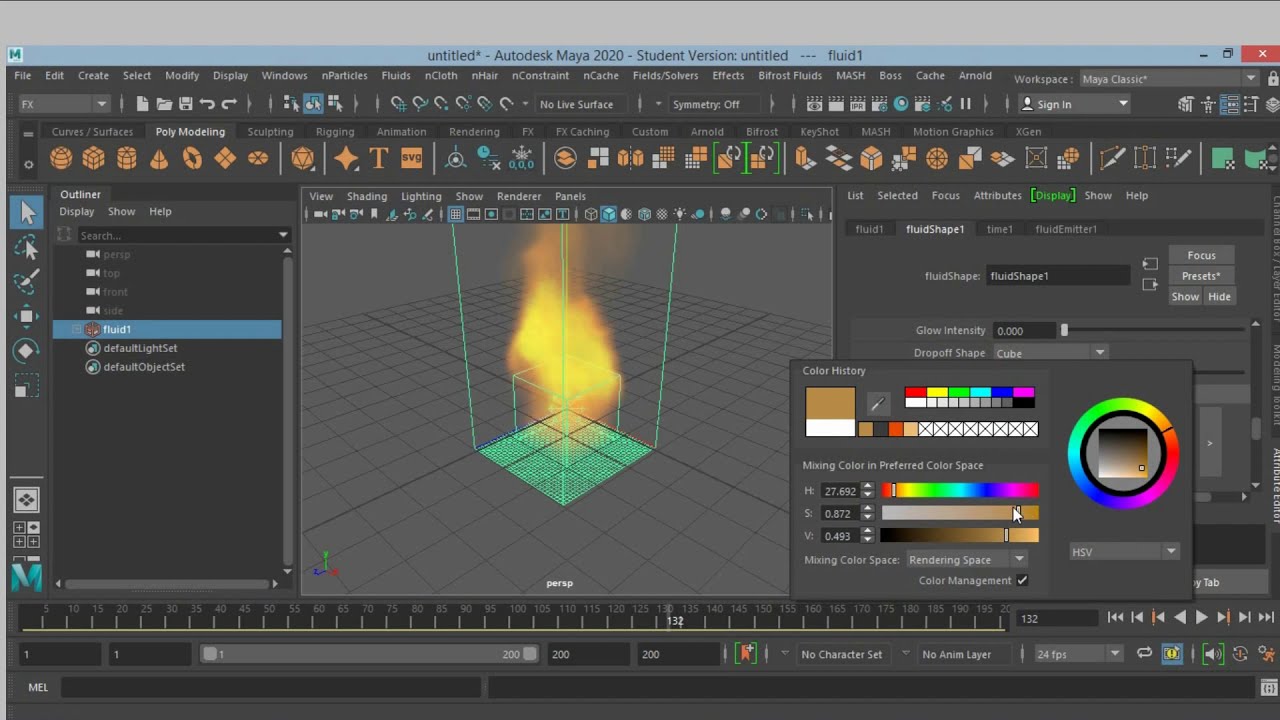
Task: Click the Presets* button
Action: click(x=1202, y=276)
